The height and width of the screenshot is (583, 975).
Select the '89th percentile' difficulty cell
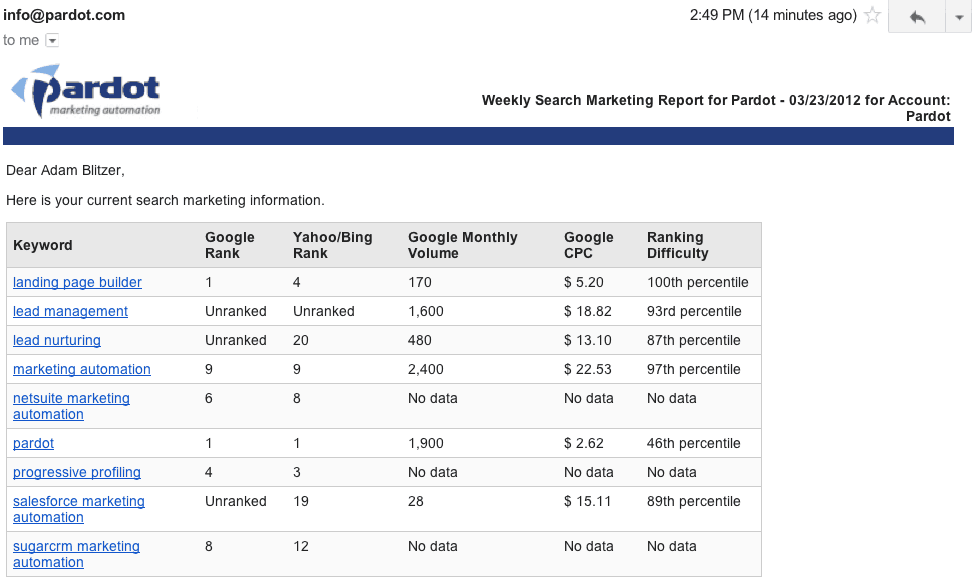tap(693, 501)
